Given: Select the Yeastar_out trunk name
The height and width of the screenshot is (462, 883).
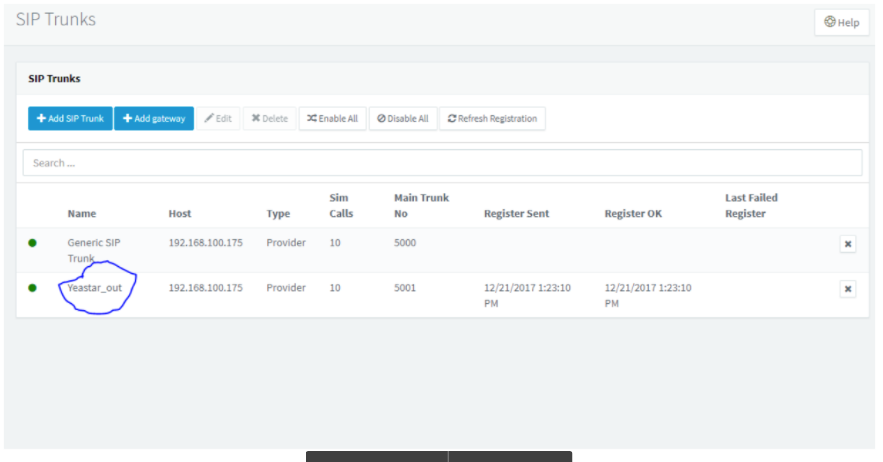Looking at the screenshot, I should click(95, 288).
